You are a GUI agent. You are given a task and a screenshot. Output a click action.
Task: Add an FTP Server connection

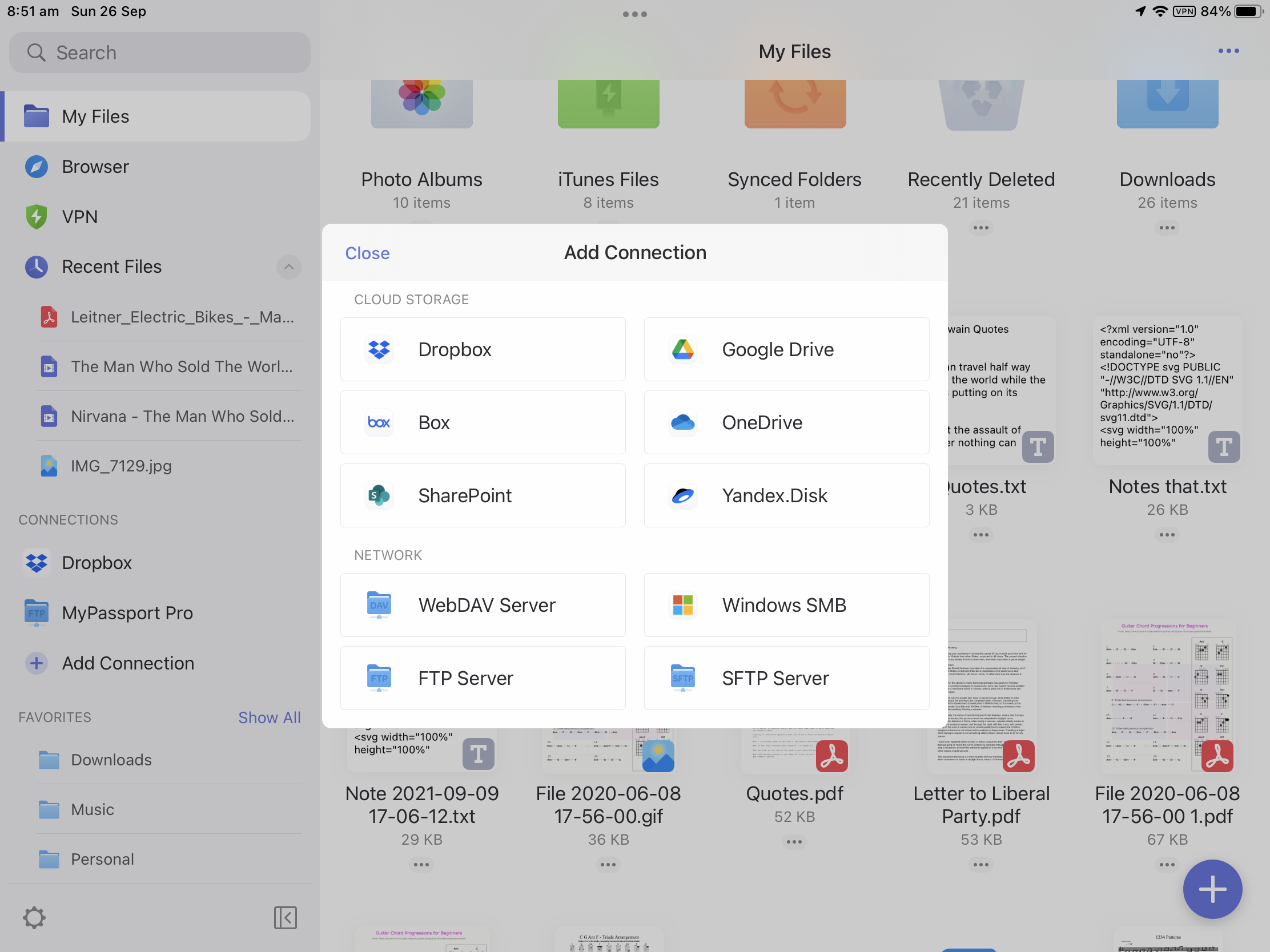click(483, 677)
